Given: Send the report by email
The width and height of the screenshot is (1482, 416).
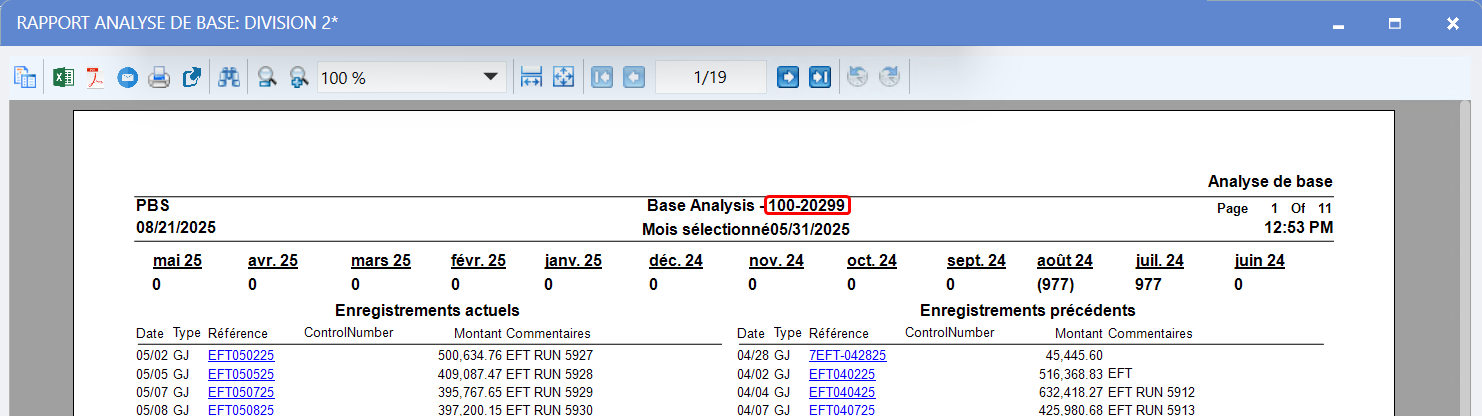Looking at the screenshot, I should coord(127,78).
